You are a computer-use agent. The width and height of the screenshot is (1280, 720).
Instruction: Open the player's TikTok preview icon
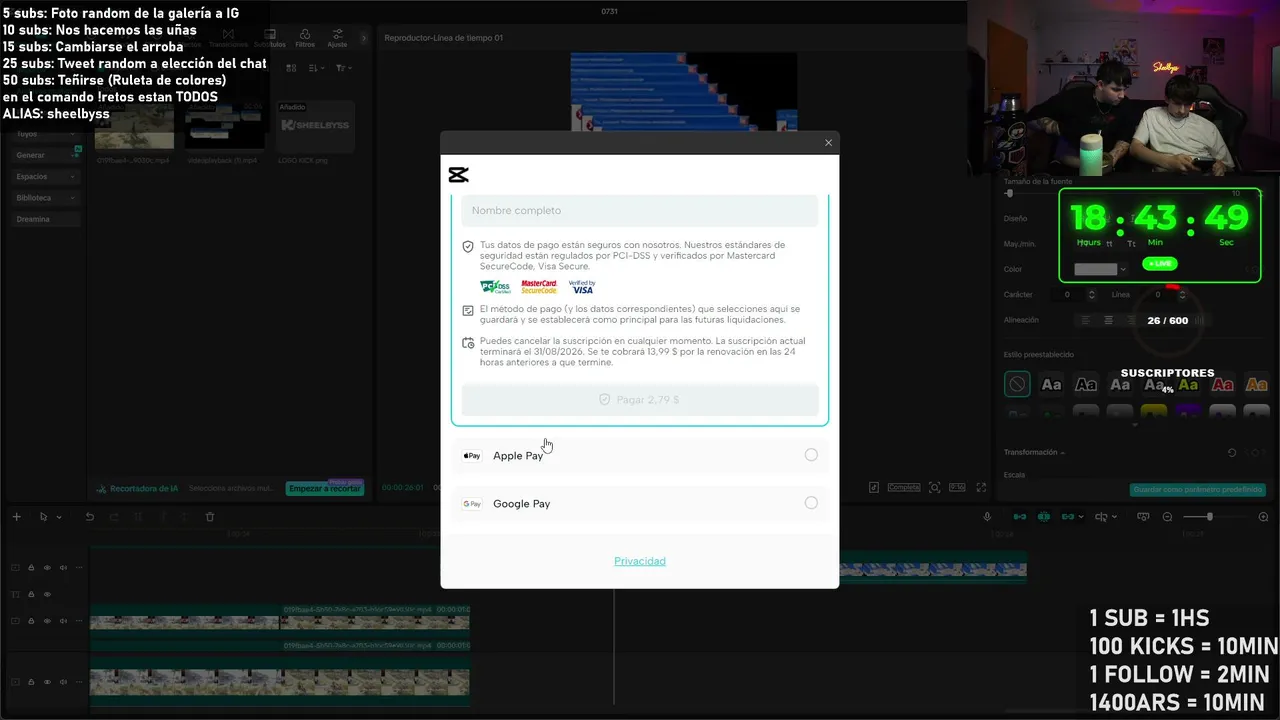(x=874, y=488)
